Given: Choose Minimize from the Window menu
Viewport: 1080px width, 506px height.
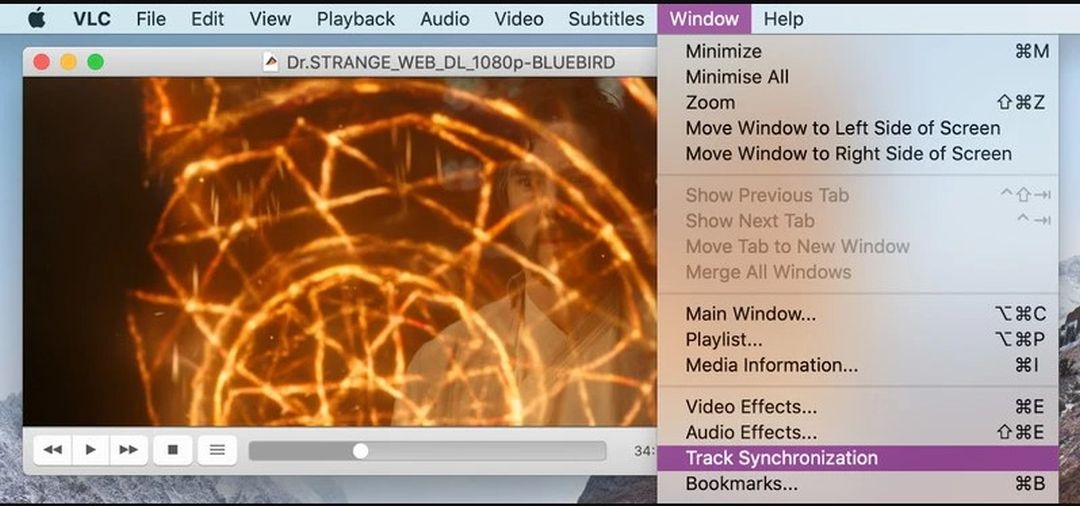Looking at the screenshot, I should [x=858, y=51].
